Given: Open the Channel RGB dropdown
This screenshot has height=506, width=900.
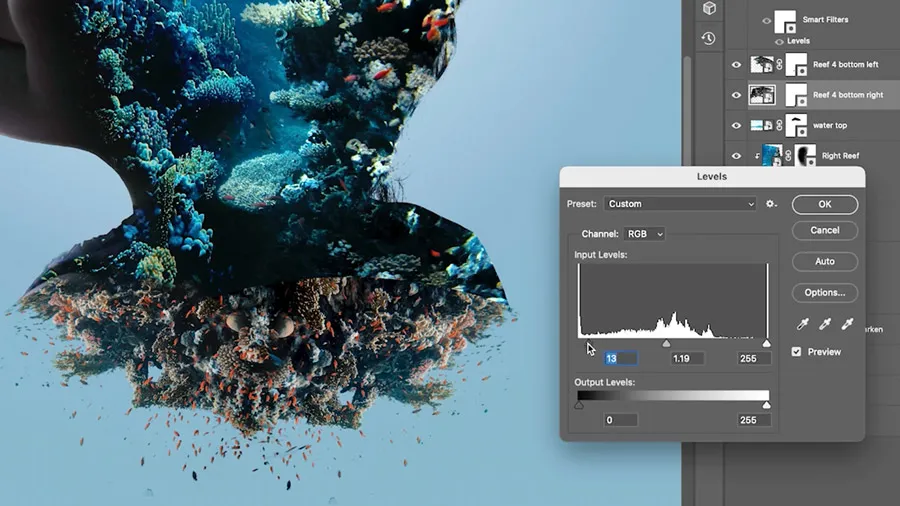Looking at the screenshot, I should point(644,234).
